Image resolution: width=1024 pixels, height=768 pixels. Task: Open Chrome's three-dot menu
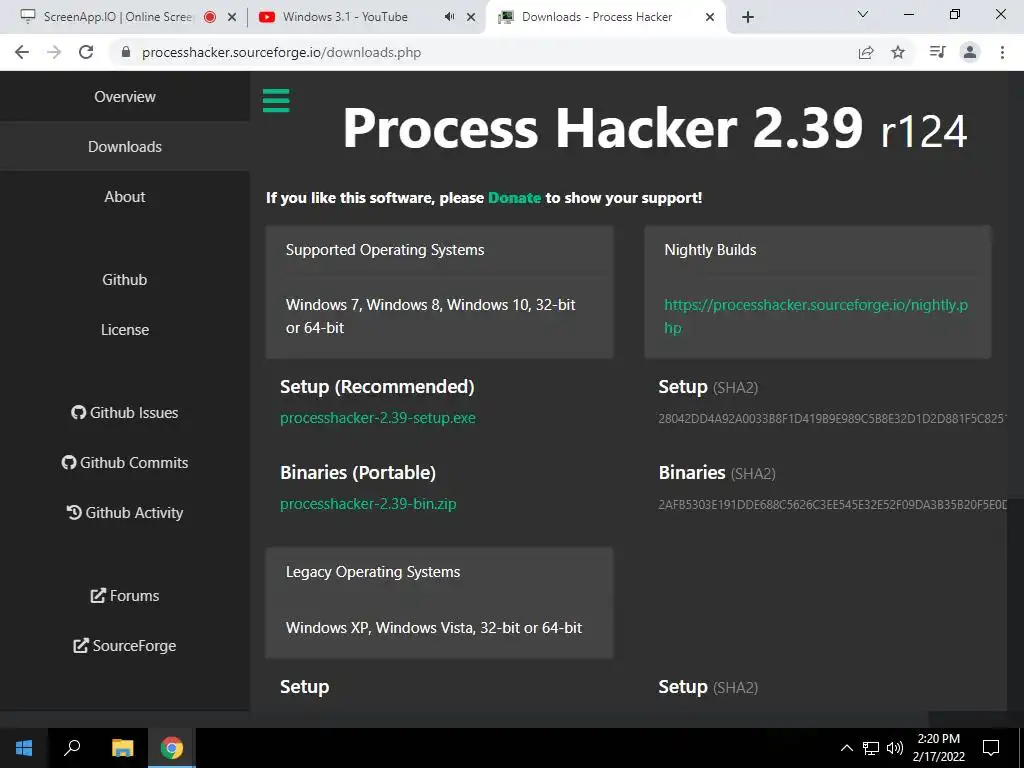(x=1002, y=52)
